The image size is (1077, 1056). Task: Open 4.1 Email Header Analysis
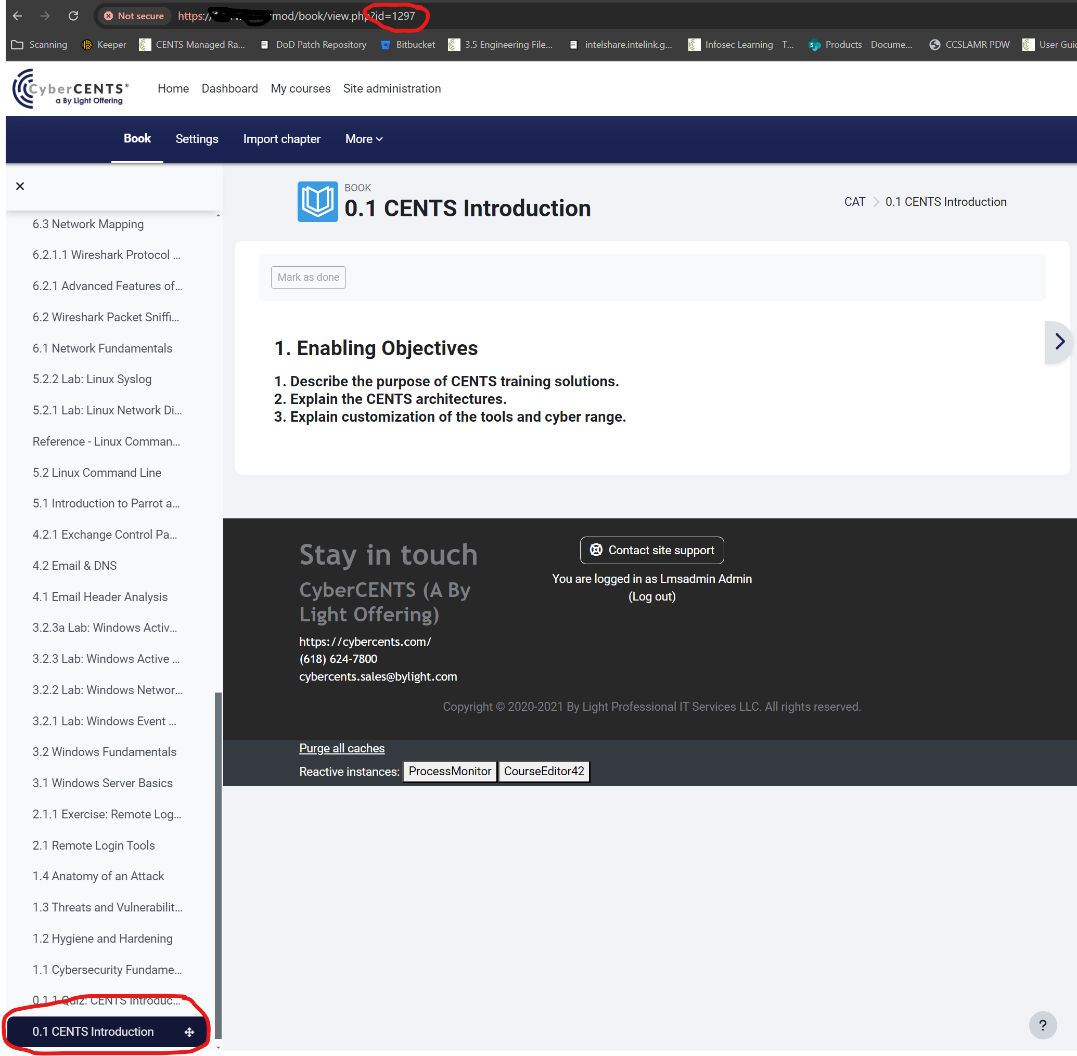(x=100, y=597)
